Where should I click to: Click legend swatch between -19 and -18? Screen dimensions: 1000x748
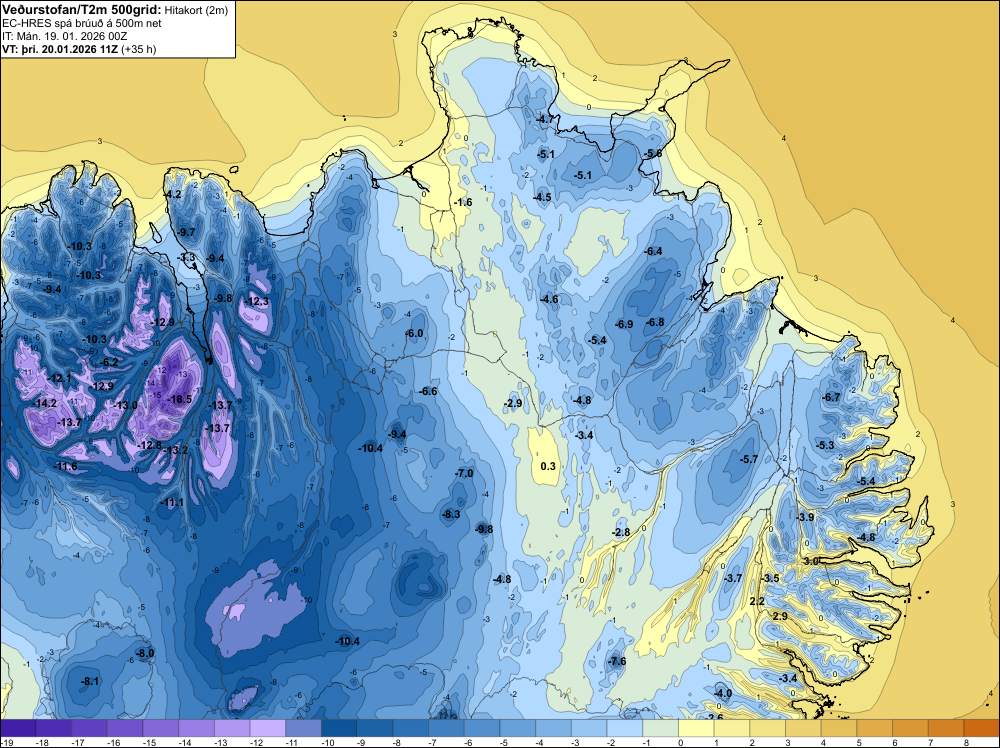pyautogui.click(x=18, y=727)
